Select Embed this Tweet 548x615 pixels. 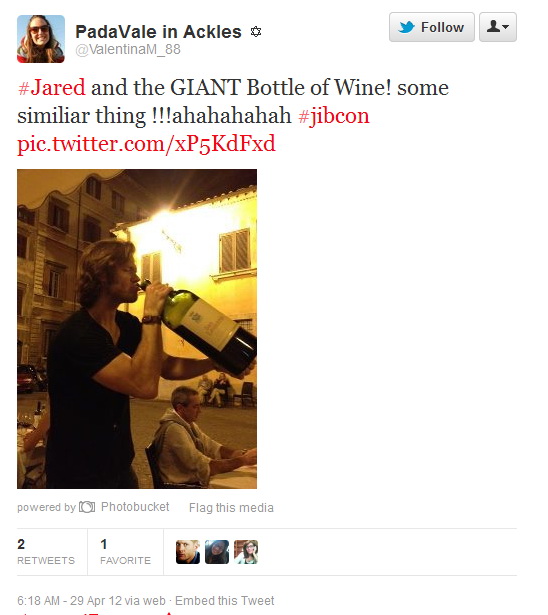[x=224, y=600]
